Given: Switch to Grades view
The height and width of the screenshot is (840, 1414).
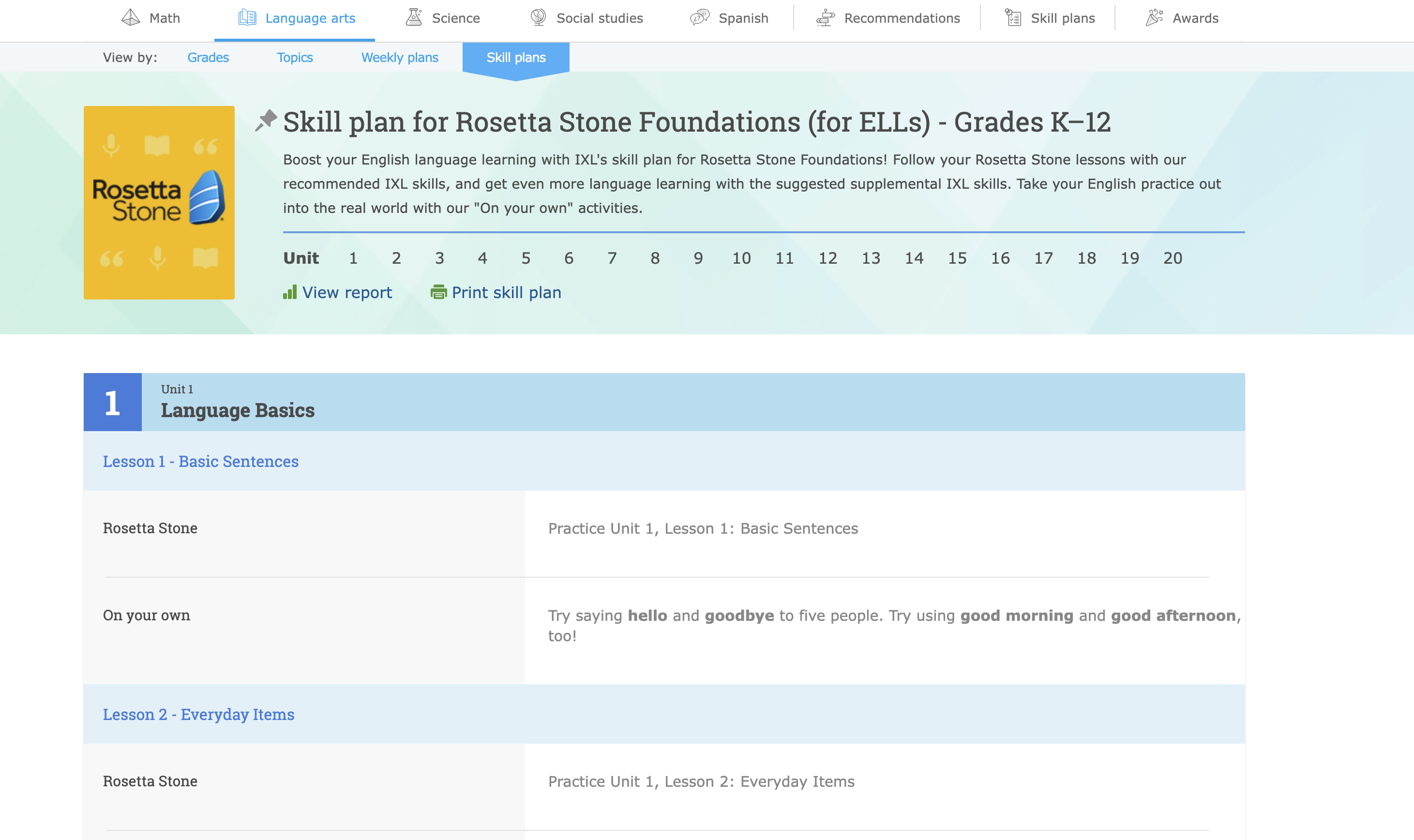Looking at the screenshot, I should click(208, 57).
